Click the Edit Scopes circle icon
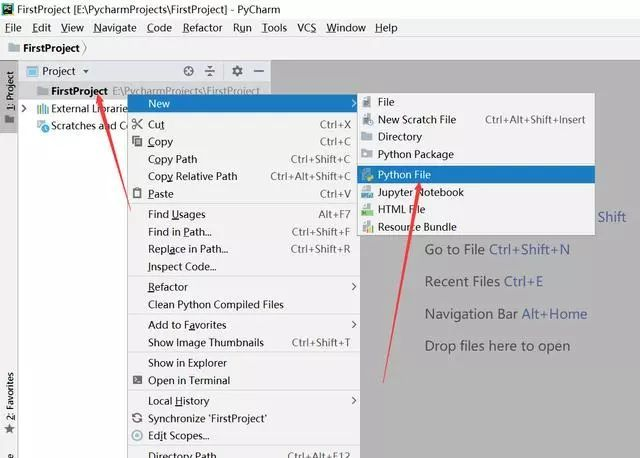The width and height of the screenshot is (640, 458). [x=137, y=436]
